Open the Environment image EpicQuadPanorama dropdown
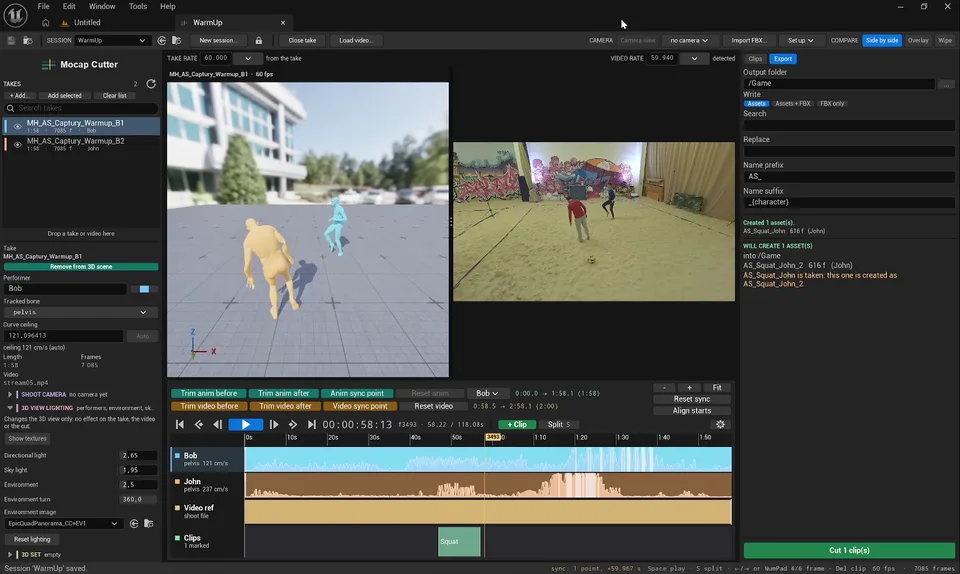The height and width of the screenshot is (574, 960). click(x=62, y=524)
